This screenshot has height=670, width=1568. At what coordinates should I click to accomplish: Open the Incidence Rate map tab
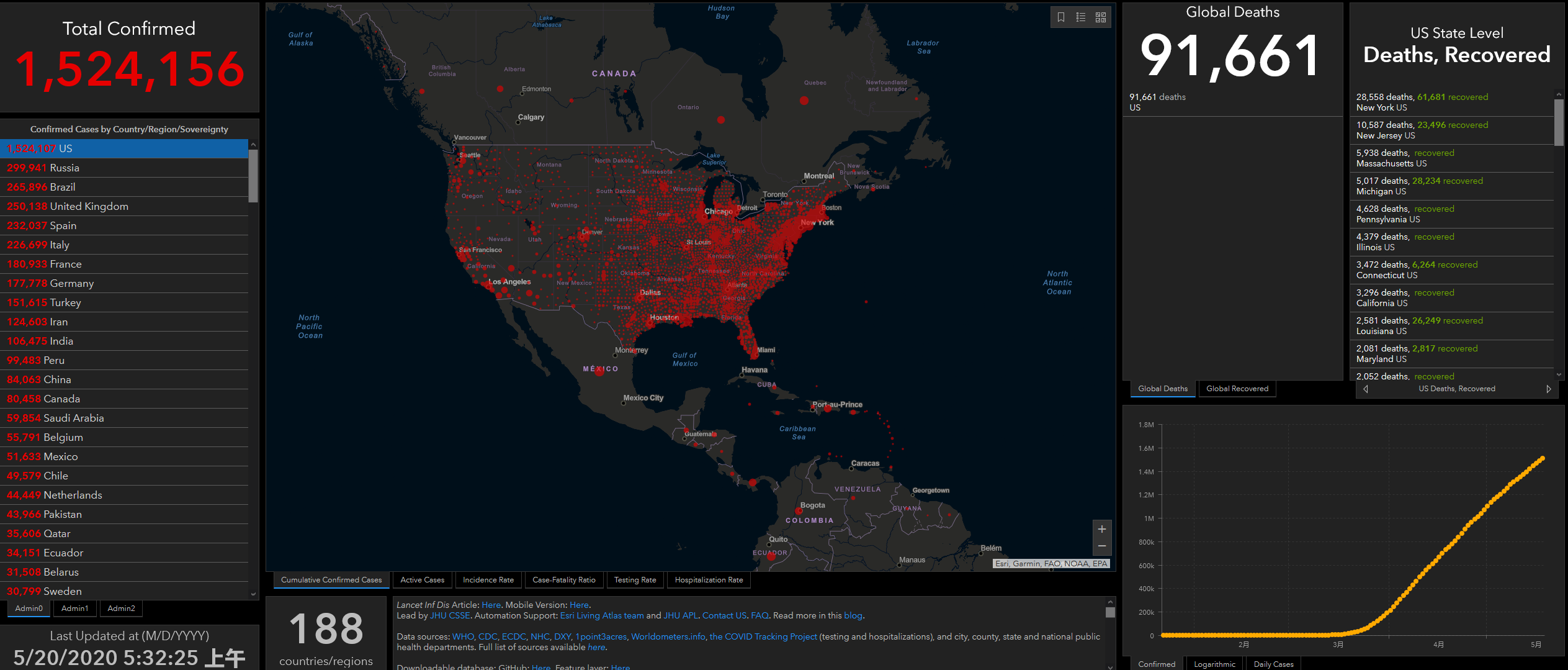tap(488, 580)
